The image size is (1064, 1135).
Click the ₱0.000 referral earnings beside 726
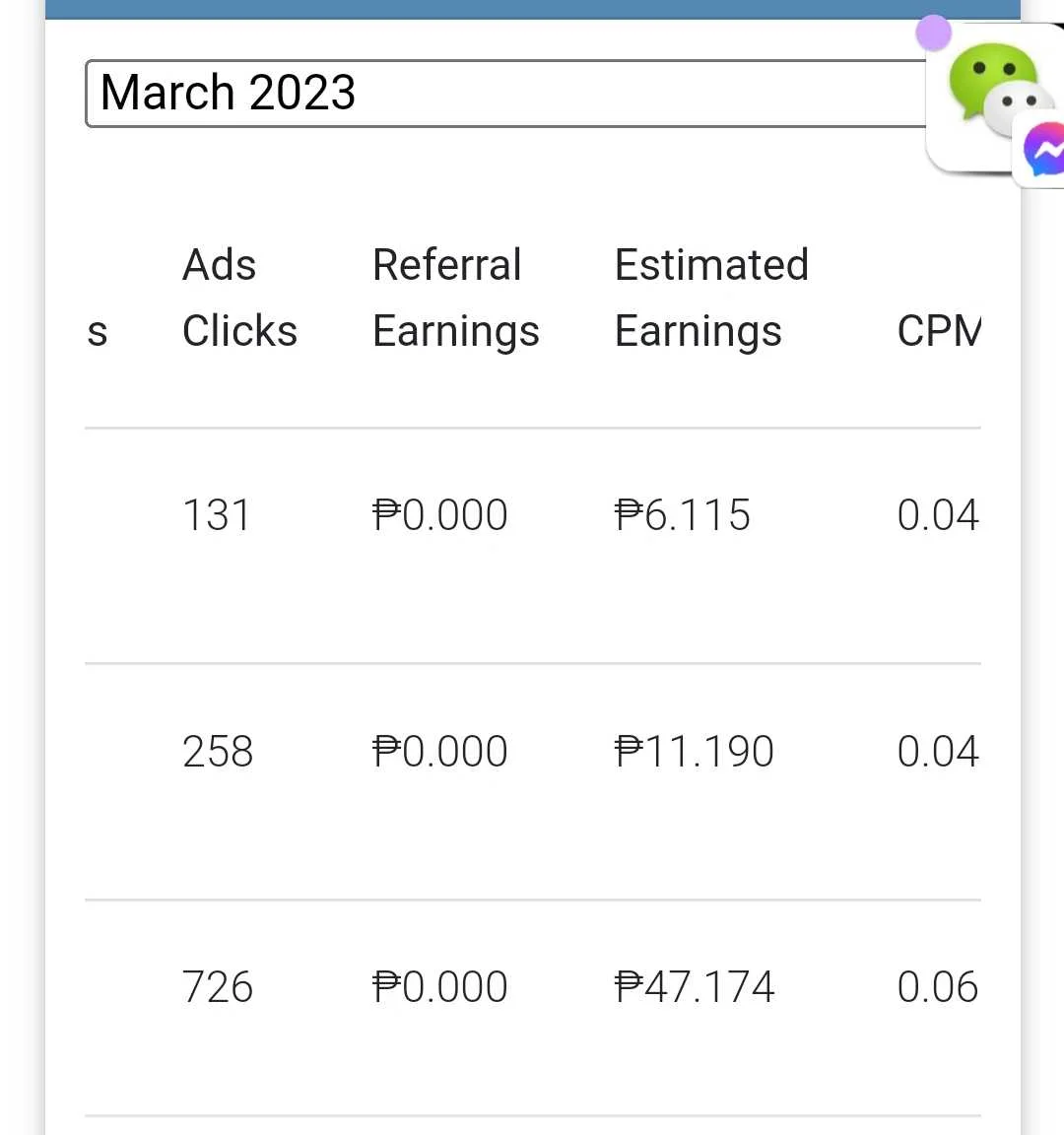[439, 987]
